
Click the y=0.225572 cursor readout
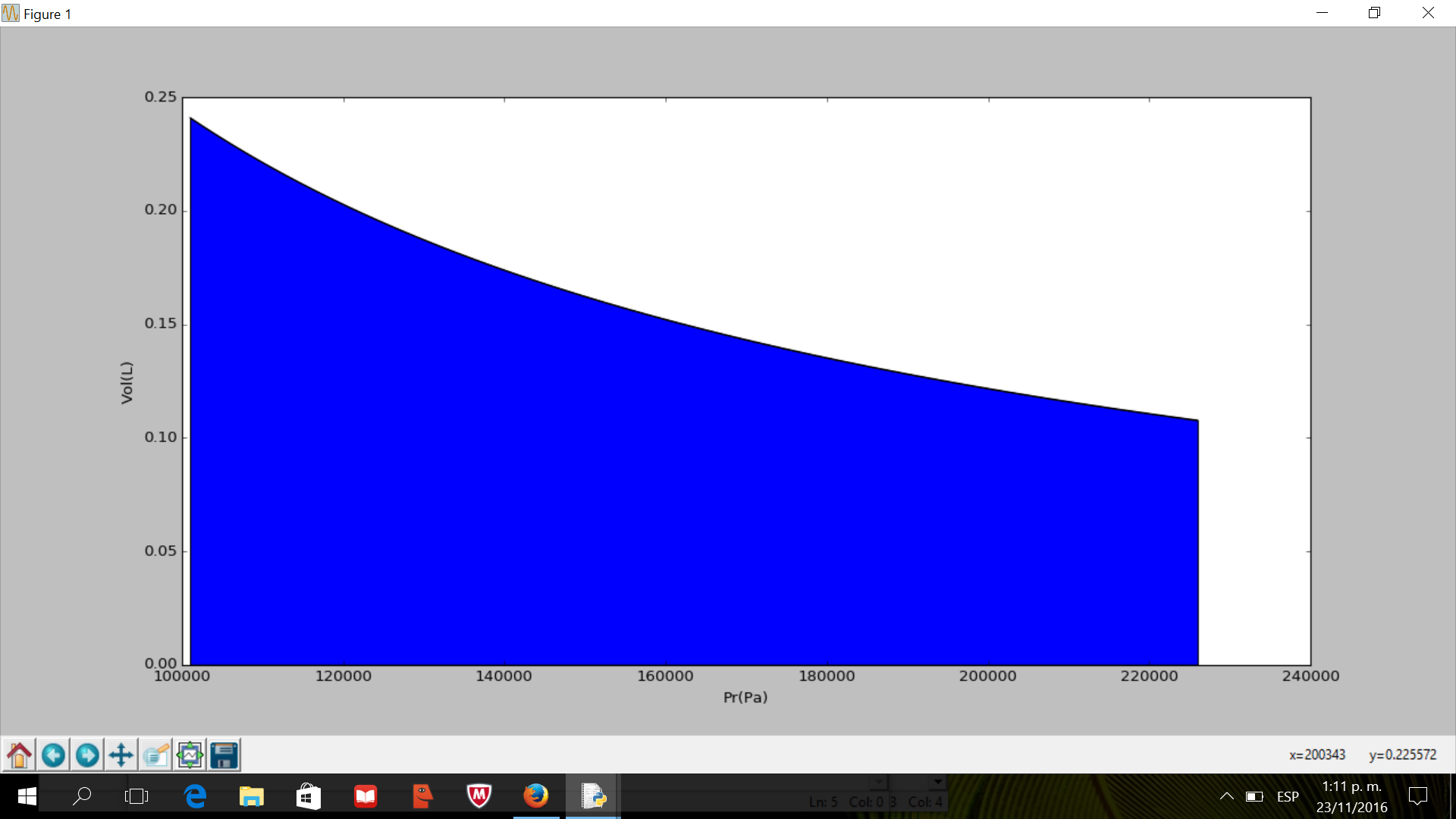(x=1403, y=755)
